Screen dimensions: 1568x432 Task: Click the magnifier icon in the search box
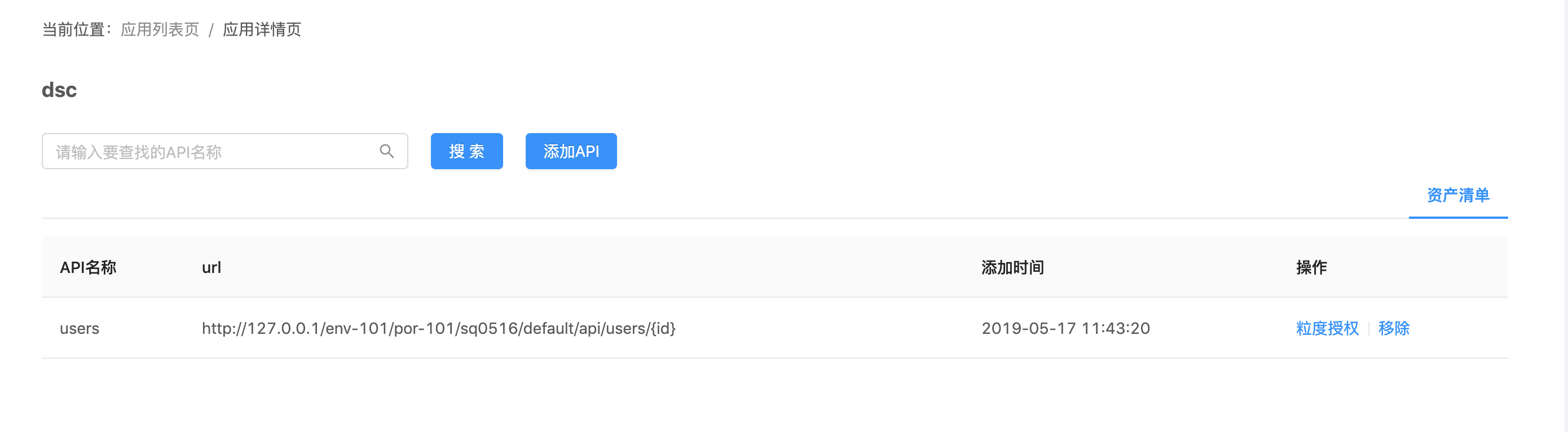(x=386, y=151)
